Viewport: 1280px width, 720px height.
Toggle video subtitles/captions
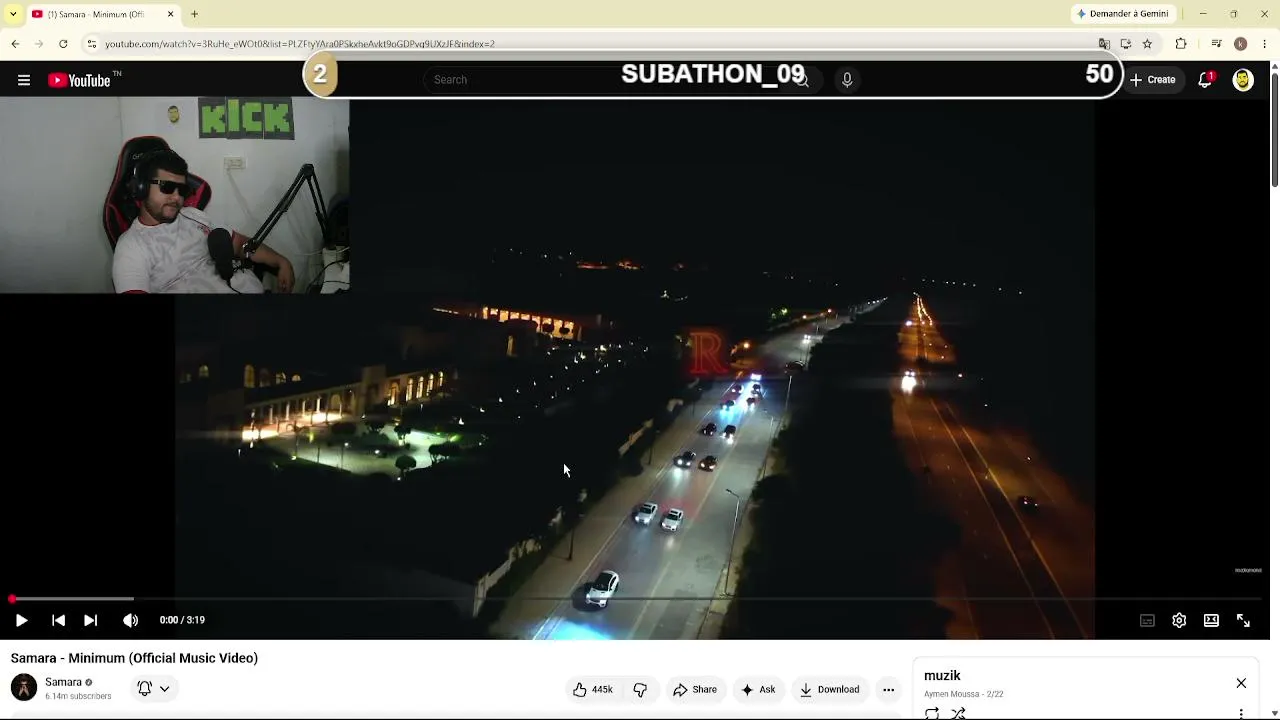(1147, 620)
